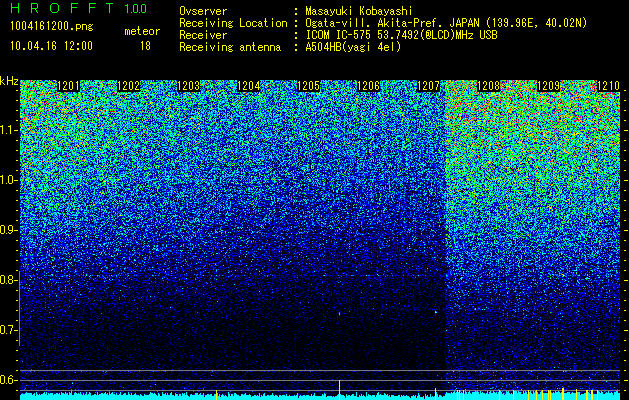Click the cyan signal level strip at bottom
The image size is (629, 400).
[320, 396]
